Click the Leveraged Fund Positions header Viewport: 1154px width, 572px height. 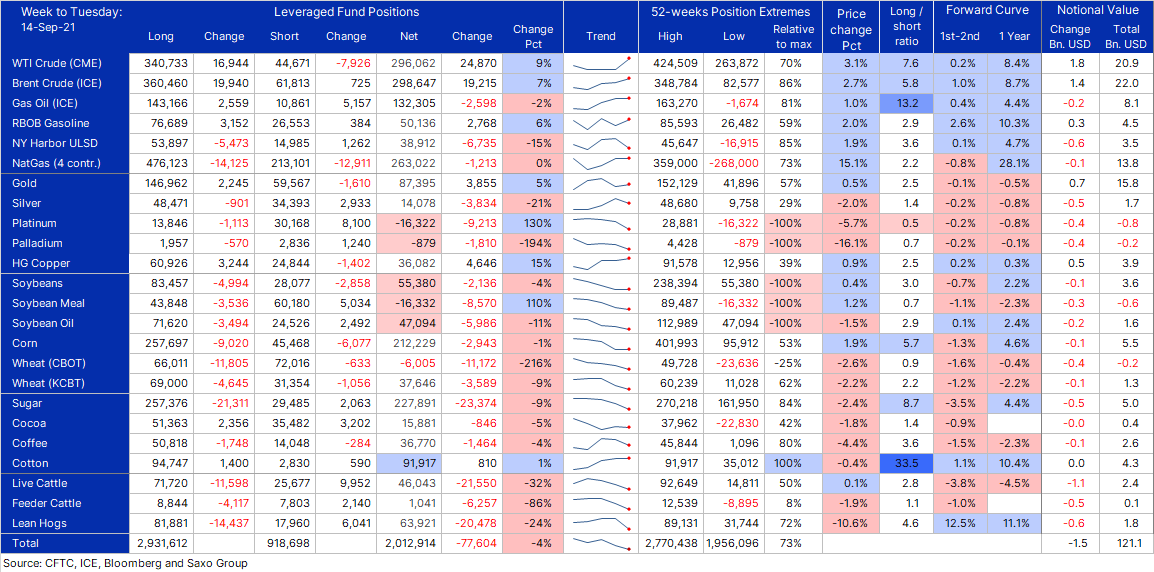(346, 12)
